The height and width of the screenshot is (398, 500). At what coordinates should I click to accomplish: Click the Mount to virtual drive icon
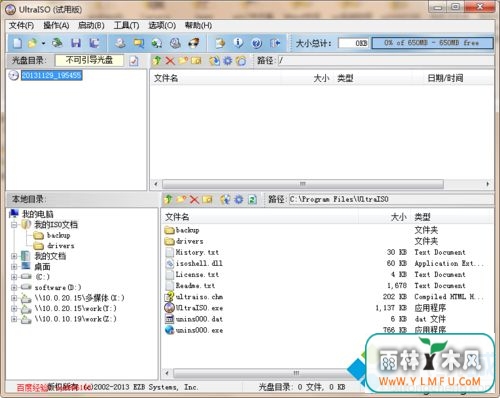tap(175, 43)
